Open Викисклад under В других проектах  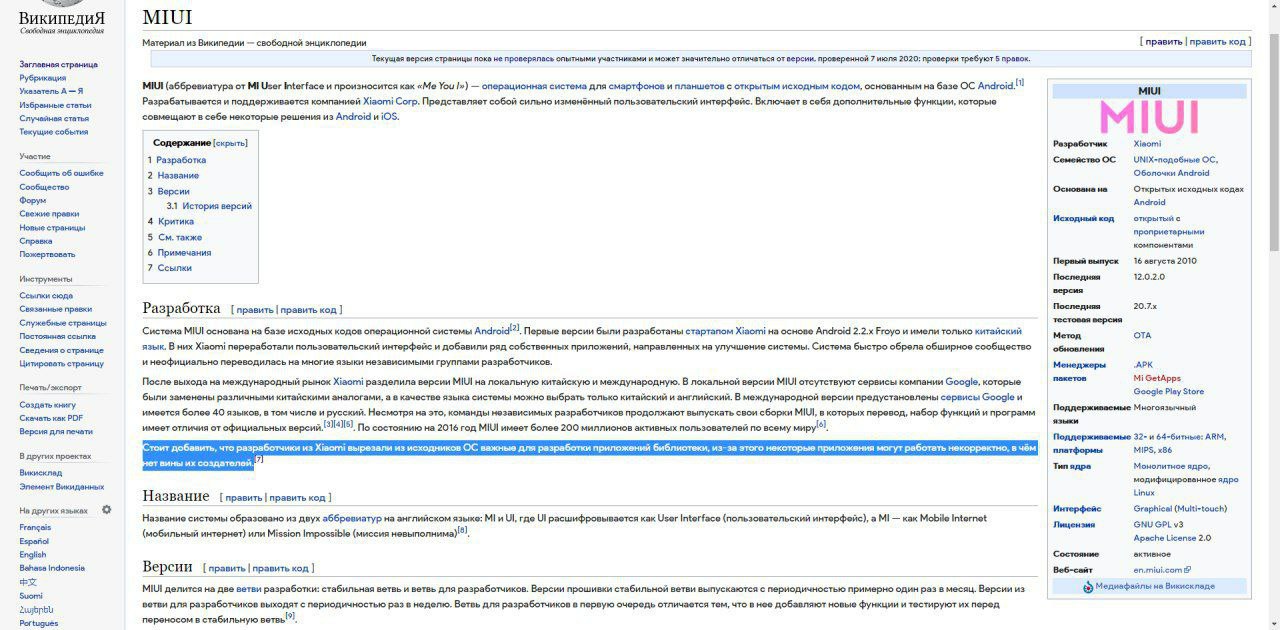[x=40, y=473]
